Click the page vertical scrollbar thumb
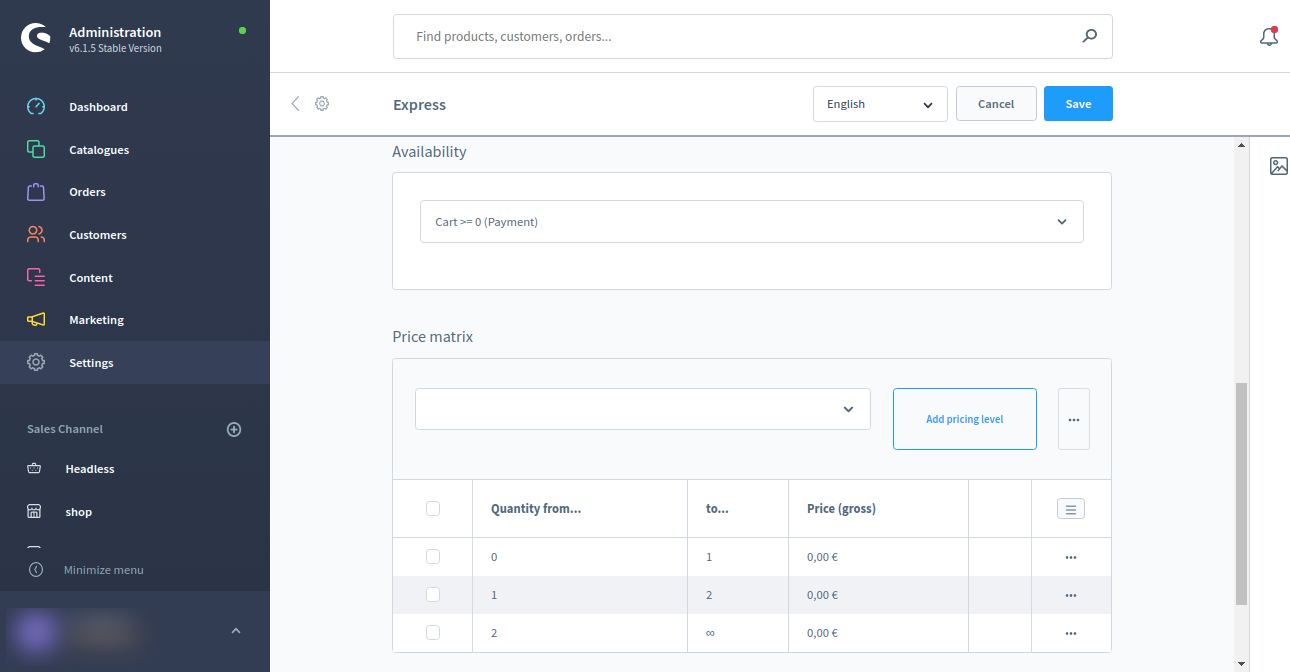Screen dimensions: 1290x672 pos(1241,493)
